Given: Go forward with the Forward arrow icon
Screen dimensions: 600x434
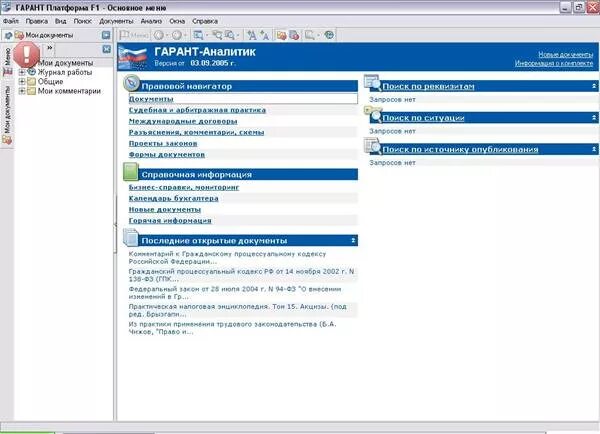Looking at the screenshot, I should pyautogui.click(x=176, y=35).
